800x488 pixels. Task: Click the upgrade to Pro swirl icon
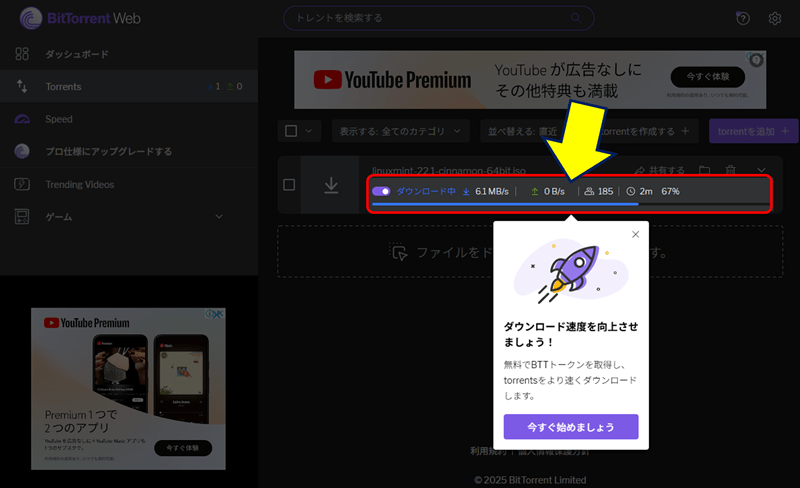[x=22, y=151]
